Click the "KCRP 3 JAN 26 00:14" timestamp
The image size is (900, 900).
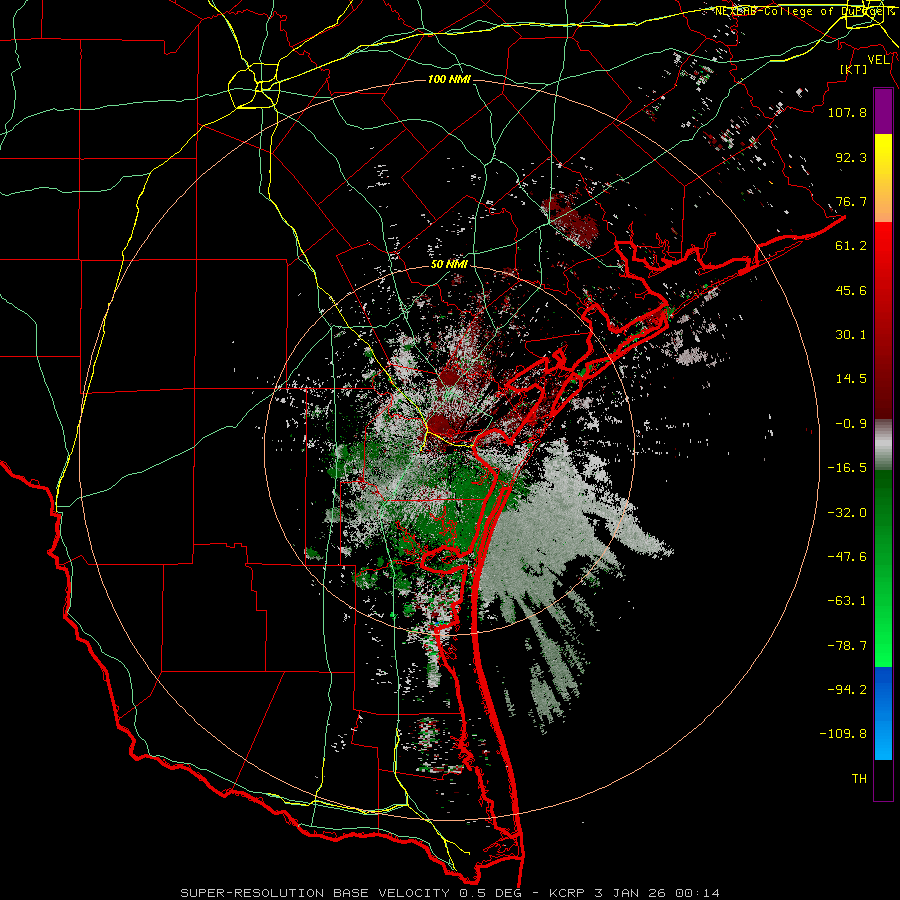(x=634, y=893)
